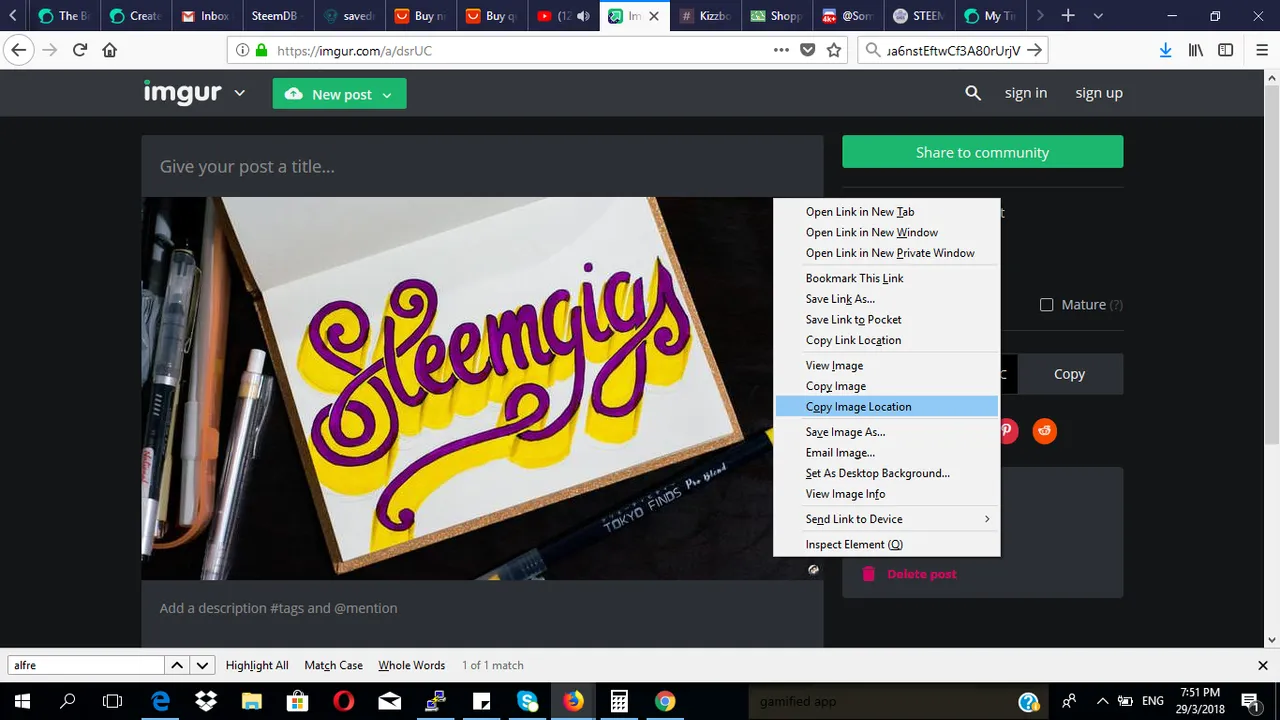Click Delete post
The height and width of the screenshot is (720, 1280).
(910, 574)
